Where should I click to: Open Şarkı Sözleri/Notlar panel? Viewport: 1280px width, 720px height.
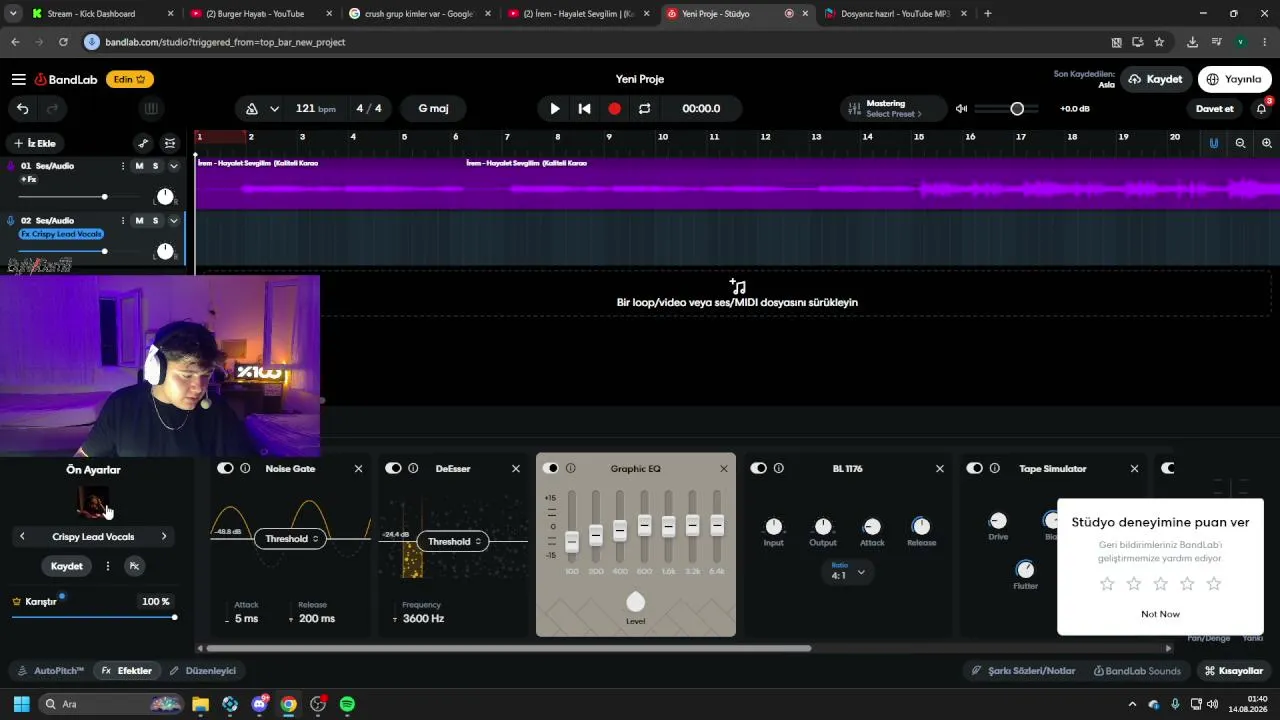coord(1024,671)
